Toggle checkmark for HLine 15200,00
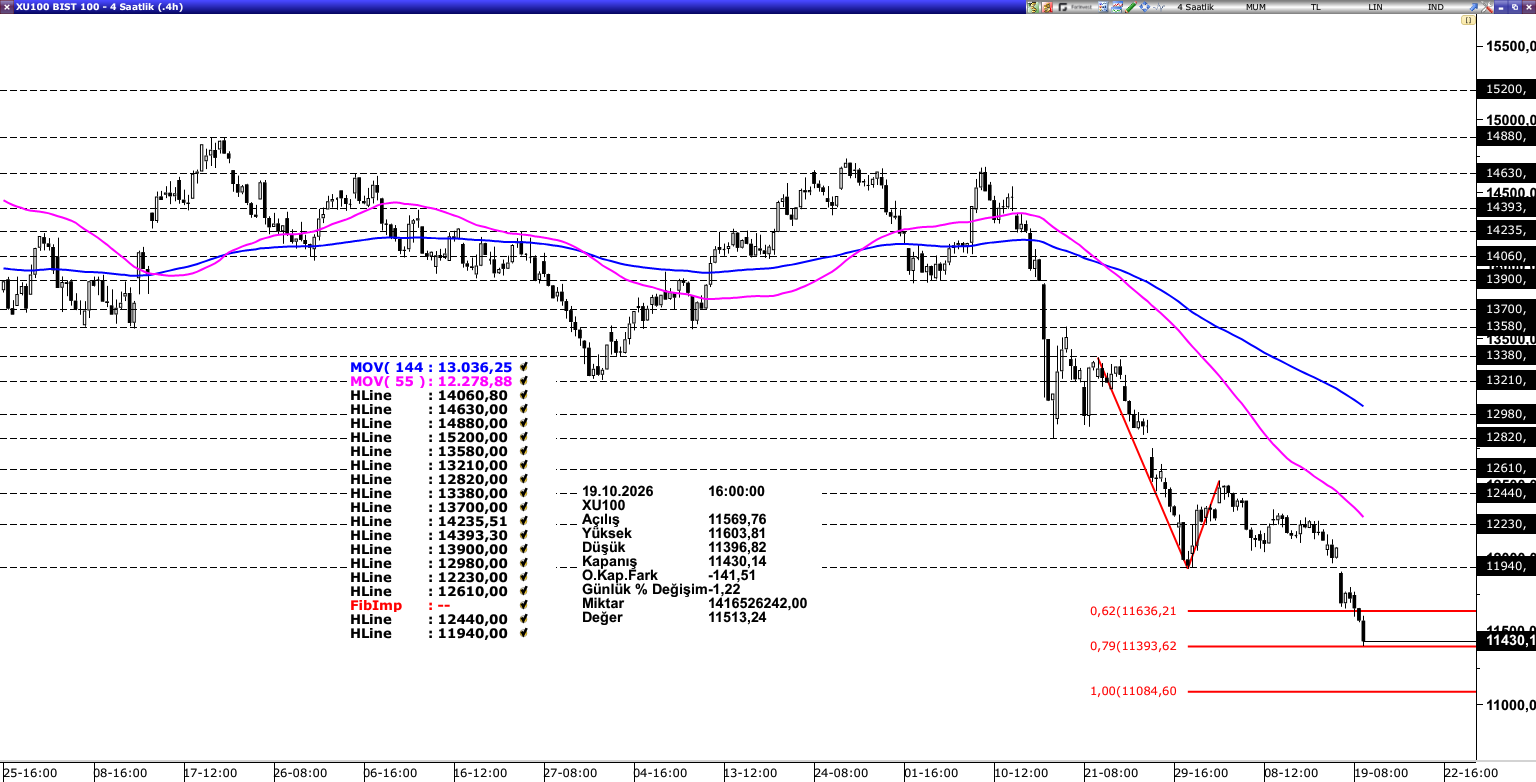The height and width of the screenshot is (782, 1536). 523,438
